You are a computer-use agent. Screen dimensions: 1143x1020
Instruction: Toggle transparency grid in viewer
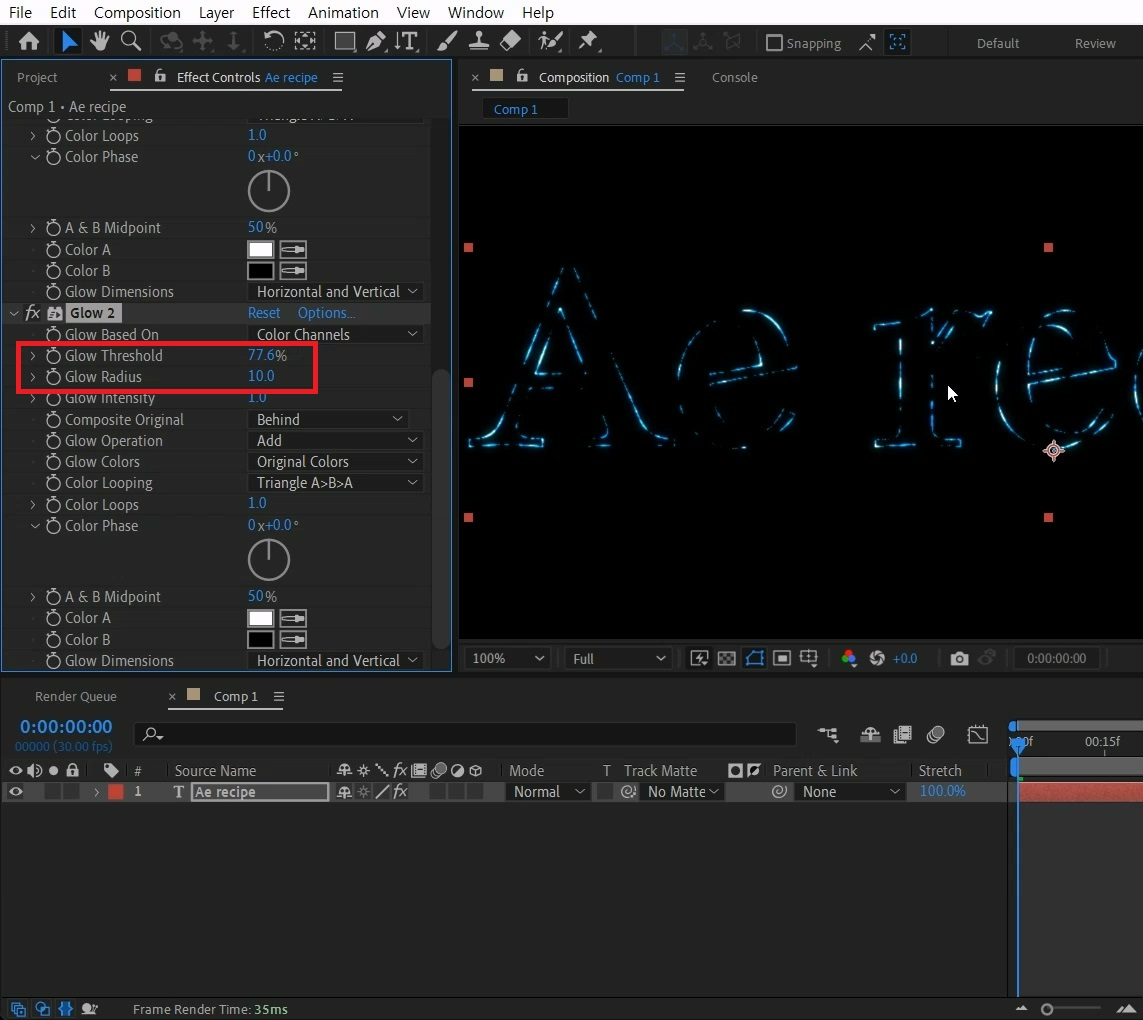point(727,658)
